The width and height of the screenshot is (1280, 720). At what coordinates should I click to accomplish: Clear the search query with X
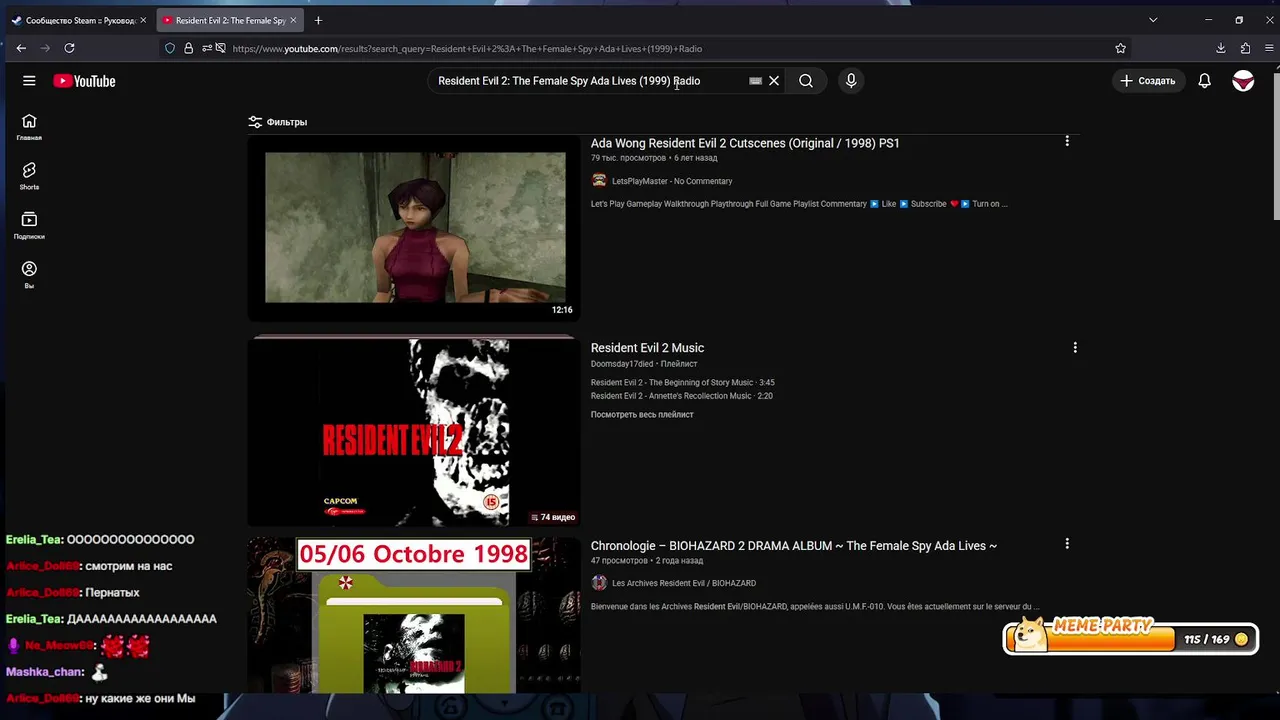(x=774, y=81)
